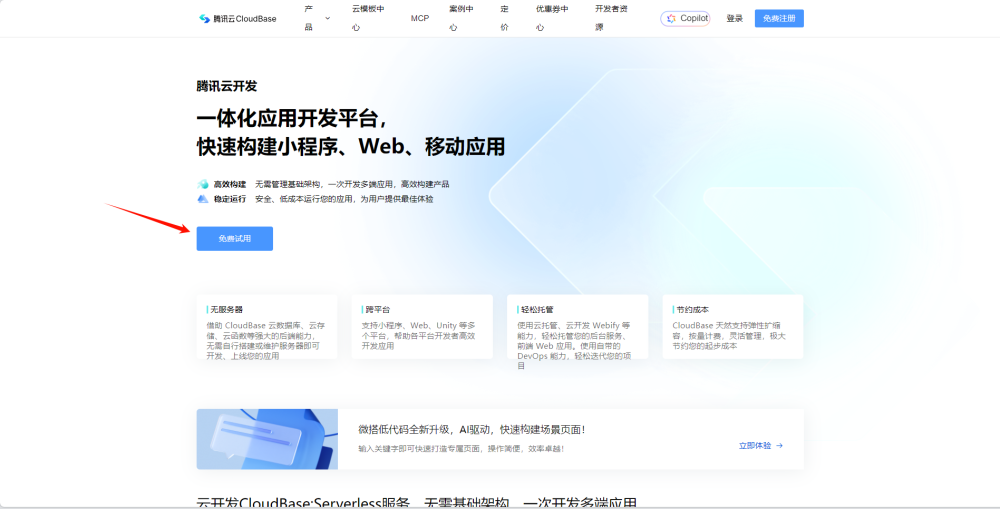Open 优惠券中心 in the navigation

(552, 18)
